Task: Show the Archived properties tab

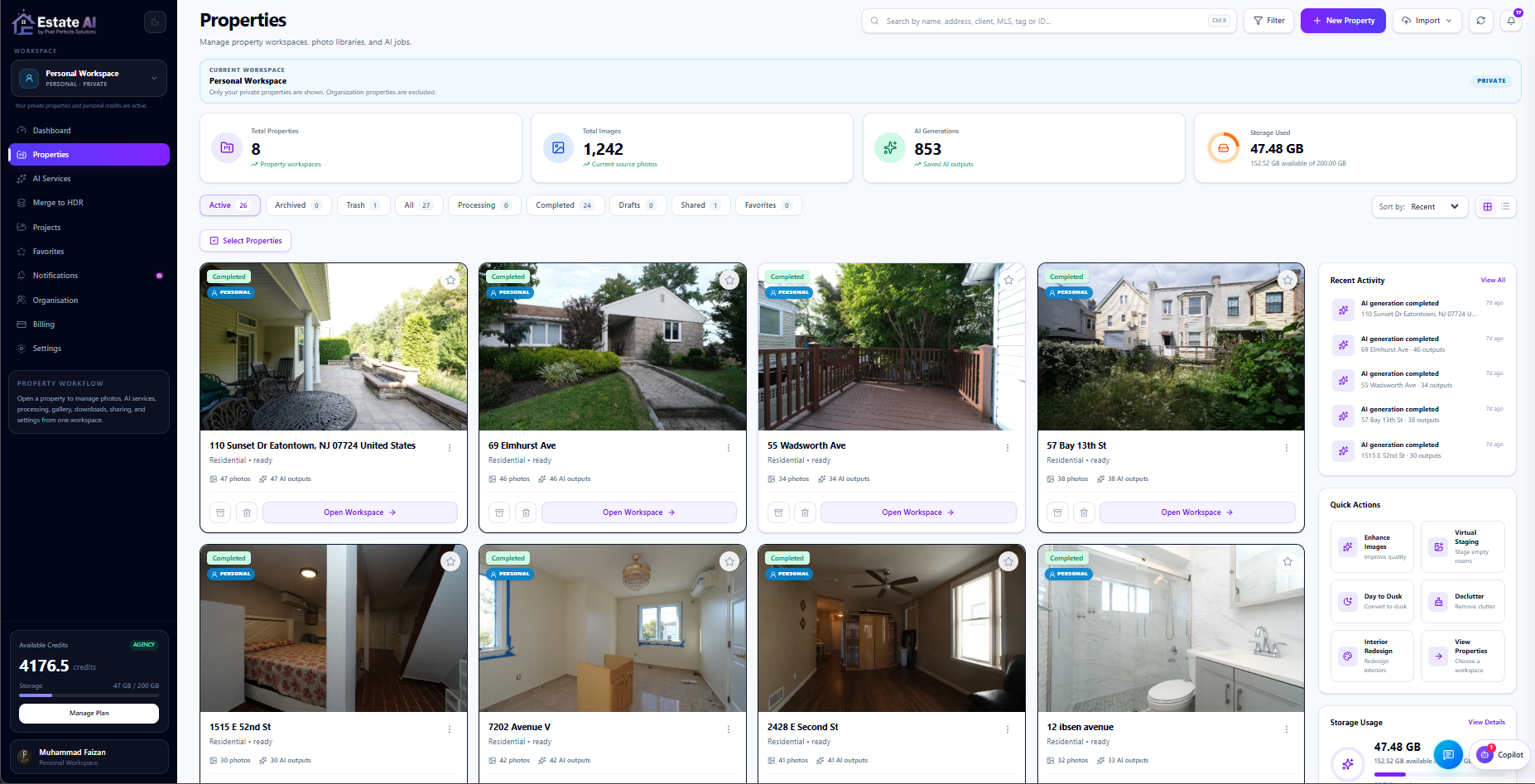Action: [298, 205]
